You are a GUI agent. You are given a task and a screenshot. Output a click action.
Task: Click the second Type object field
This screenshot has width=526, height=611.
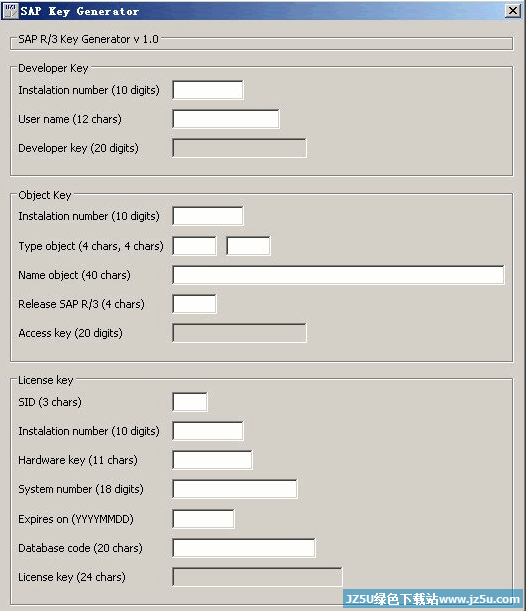(x=248, y=246)
